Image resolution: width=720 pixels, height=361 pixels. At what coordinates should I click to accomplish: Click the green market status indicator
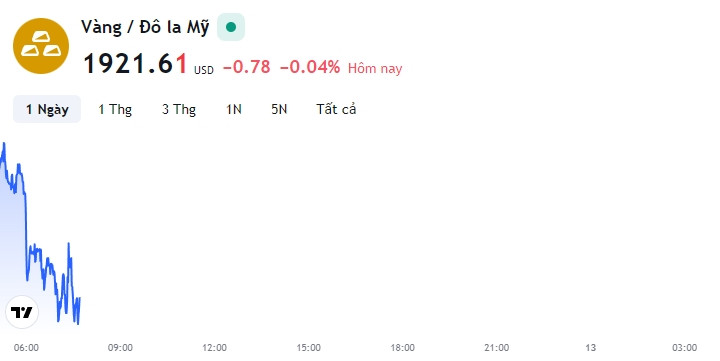(x=231, y=27)
